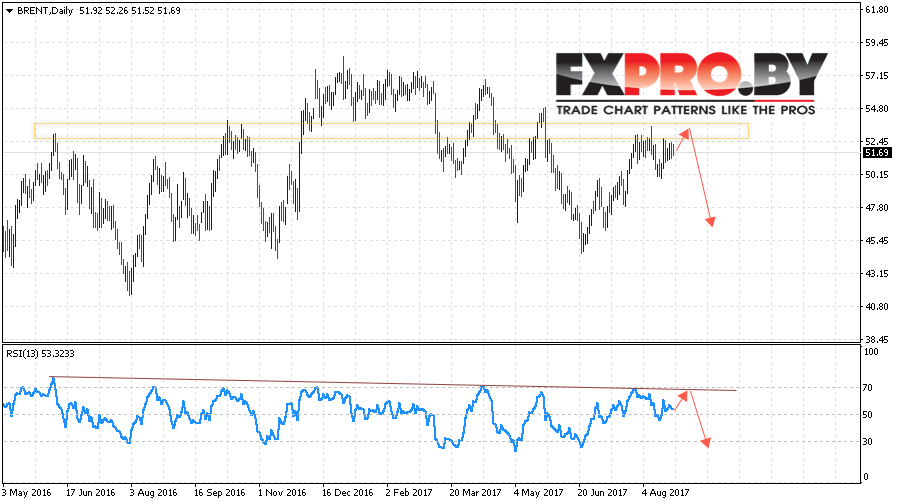Click the 50.15 price axis label

tap(876, 175)
